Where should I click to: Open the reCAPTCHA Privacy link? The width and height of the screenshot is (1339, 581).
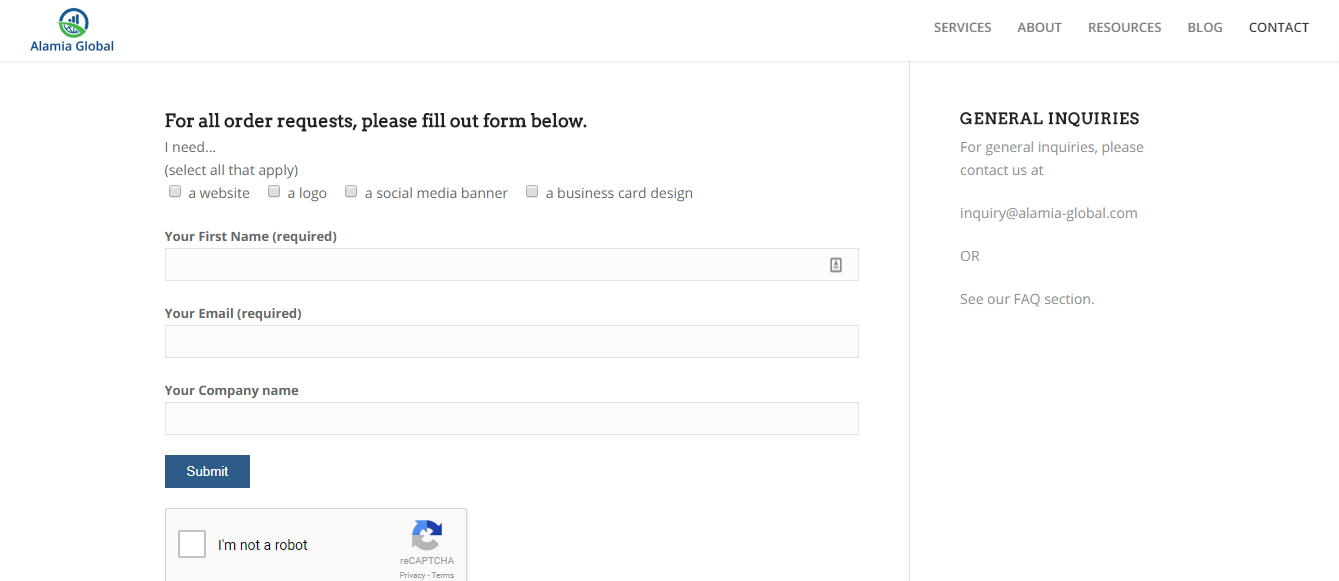412,575
